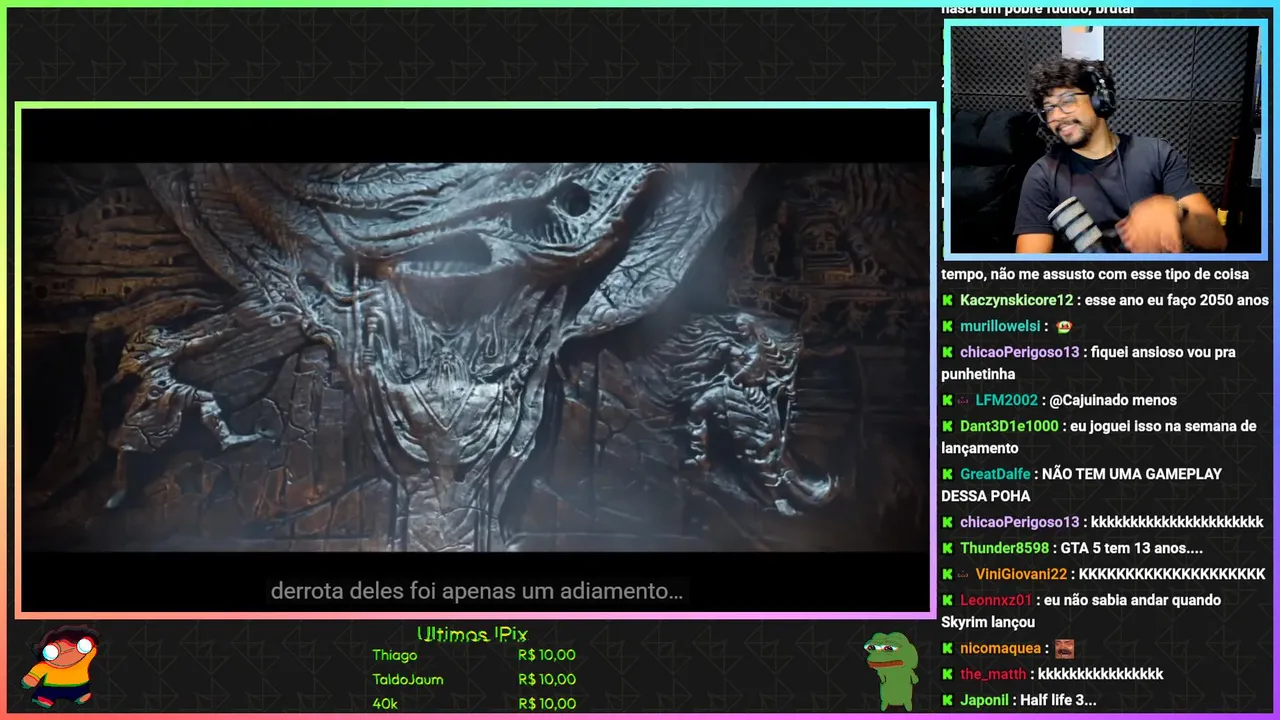Click the Kick badge beside LFM2002
Screen dimensions: 1280x720
(947, 400)
